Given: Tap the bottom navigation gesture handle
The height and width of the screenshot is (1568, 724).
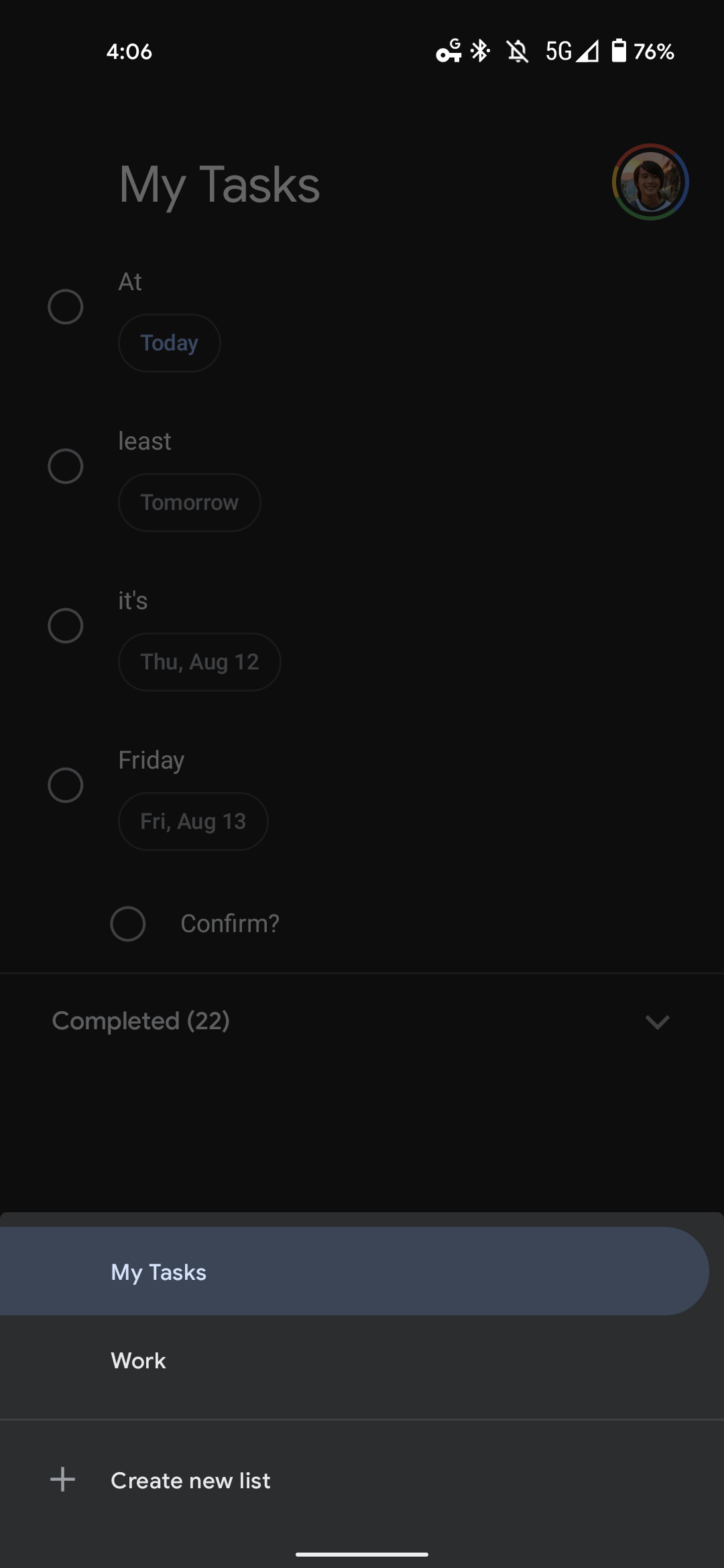Looking at the screenshot, I should [362, 1554].
